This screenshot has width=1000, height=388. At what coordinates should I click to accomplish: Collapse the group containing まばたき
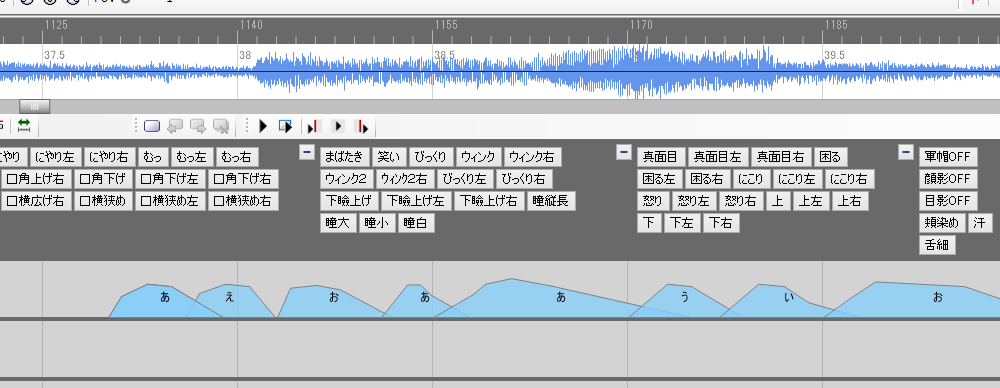click(x=307, y=152)
